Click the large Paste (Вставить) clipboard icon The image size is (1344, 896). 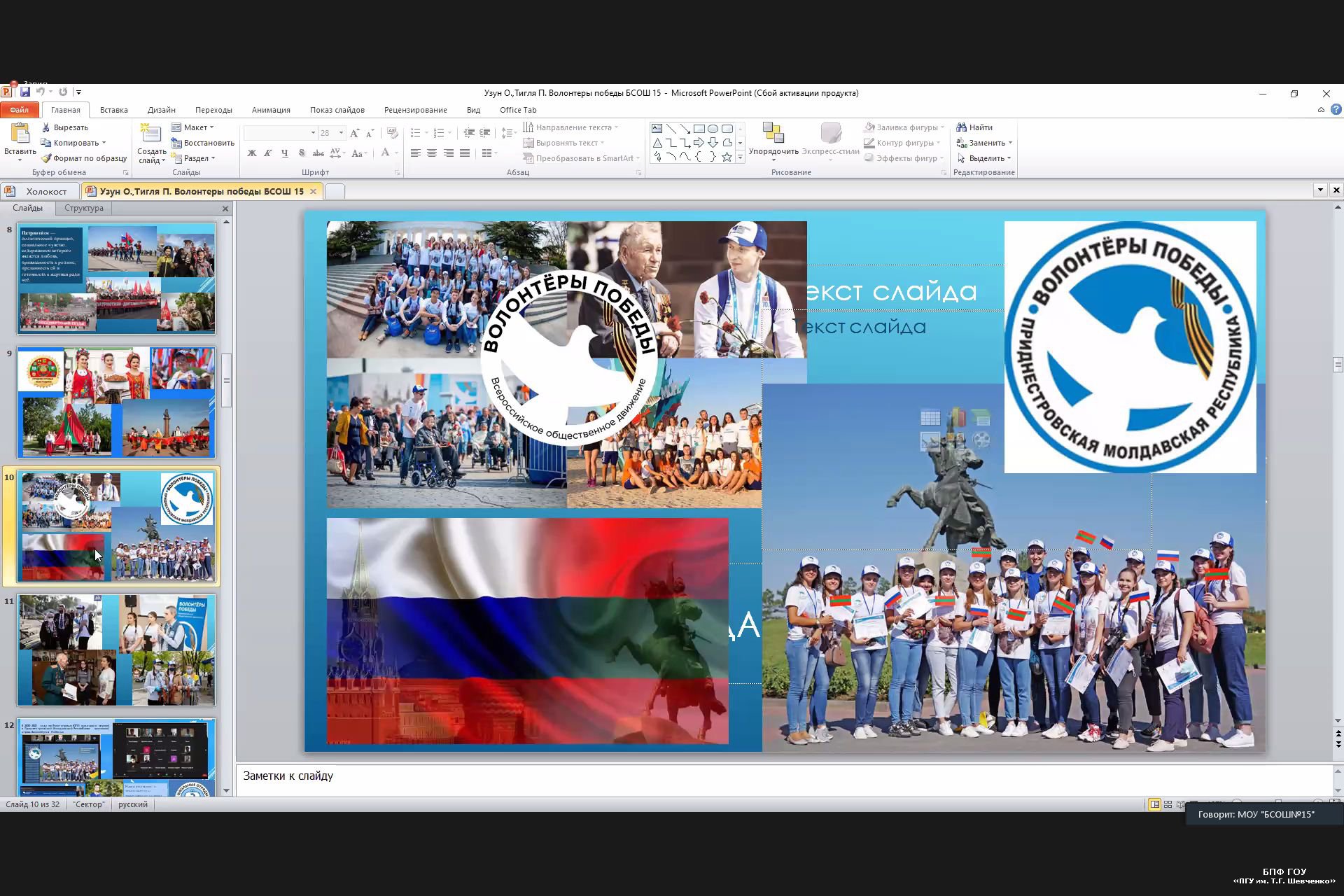[20, 134]
